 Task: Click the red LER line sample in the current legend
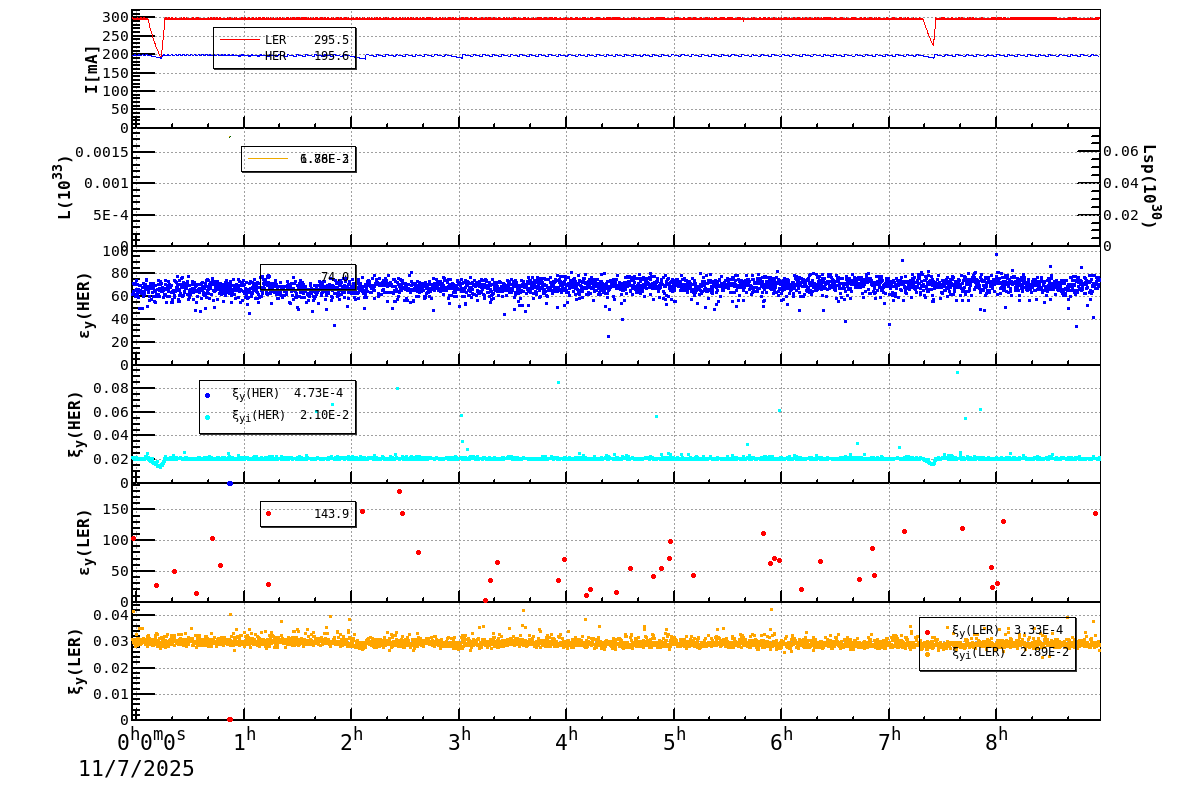[239, 40]
